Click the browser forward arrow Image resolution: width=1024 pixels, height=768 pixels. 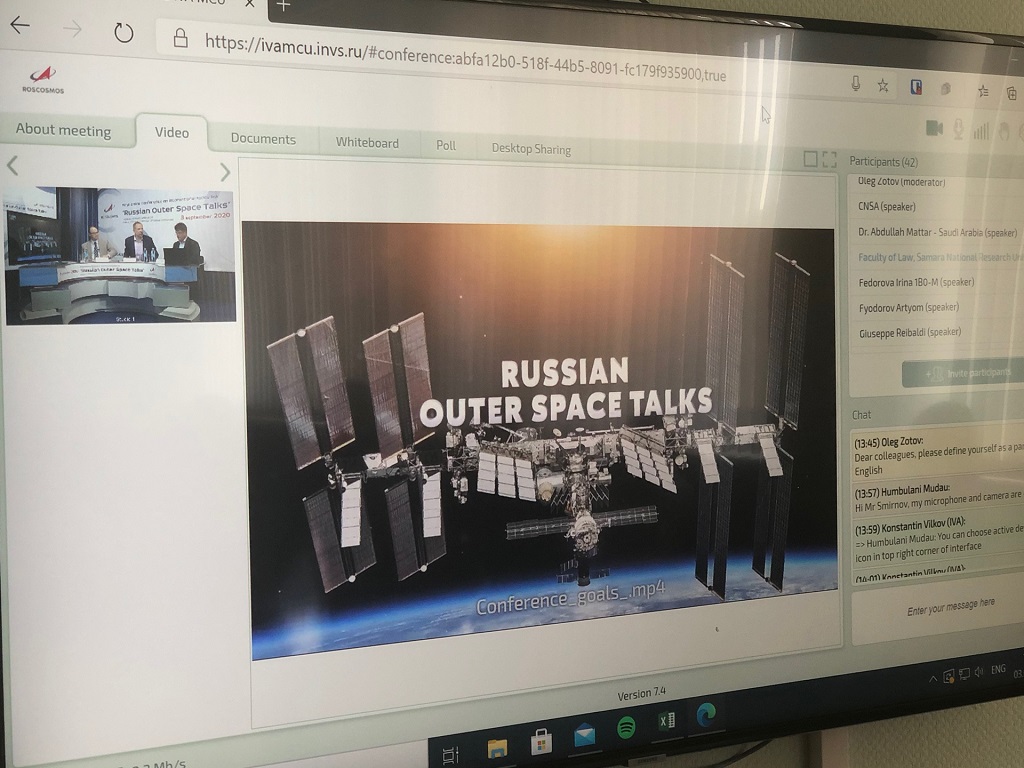(72, 29)
